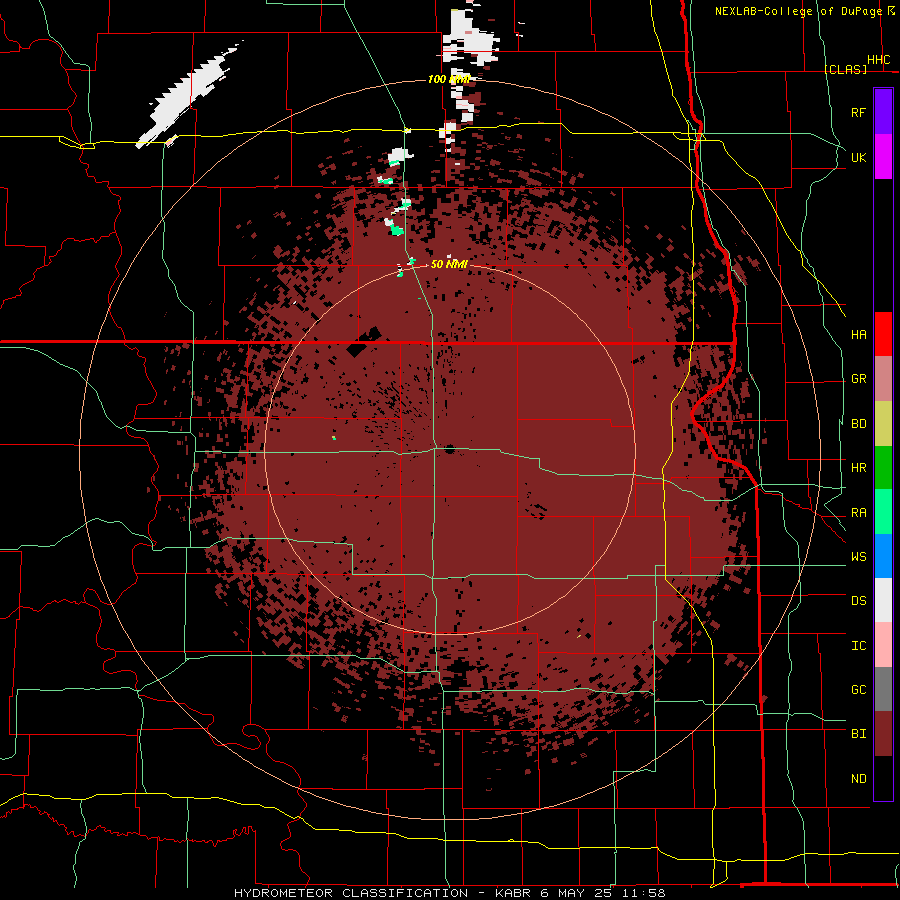
Task: Click the radar site dot at center
Action: [x=449, y=449]
